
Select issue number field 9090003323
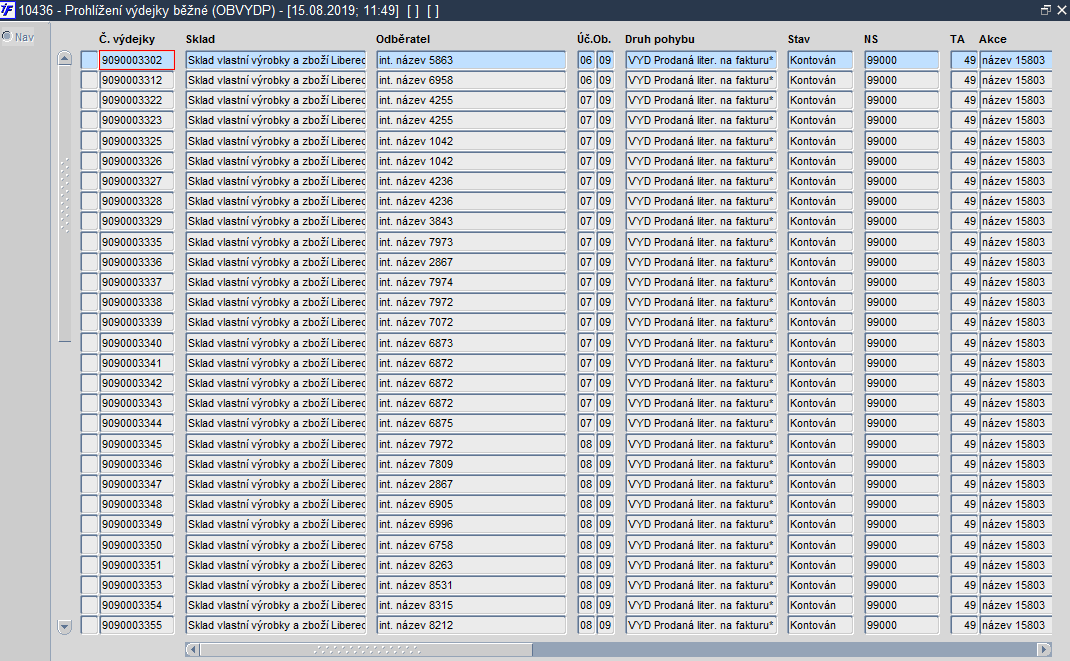pos(136,120)
